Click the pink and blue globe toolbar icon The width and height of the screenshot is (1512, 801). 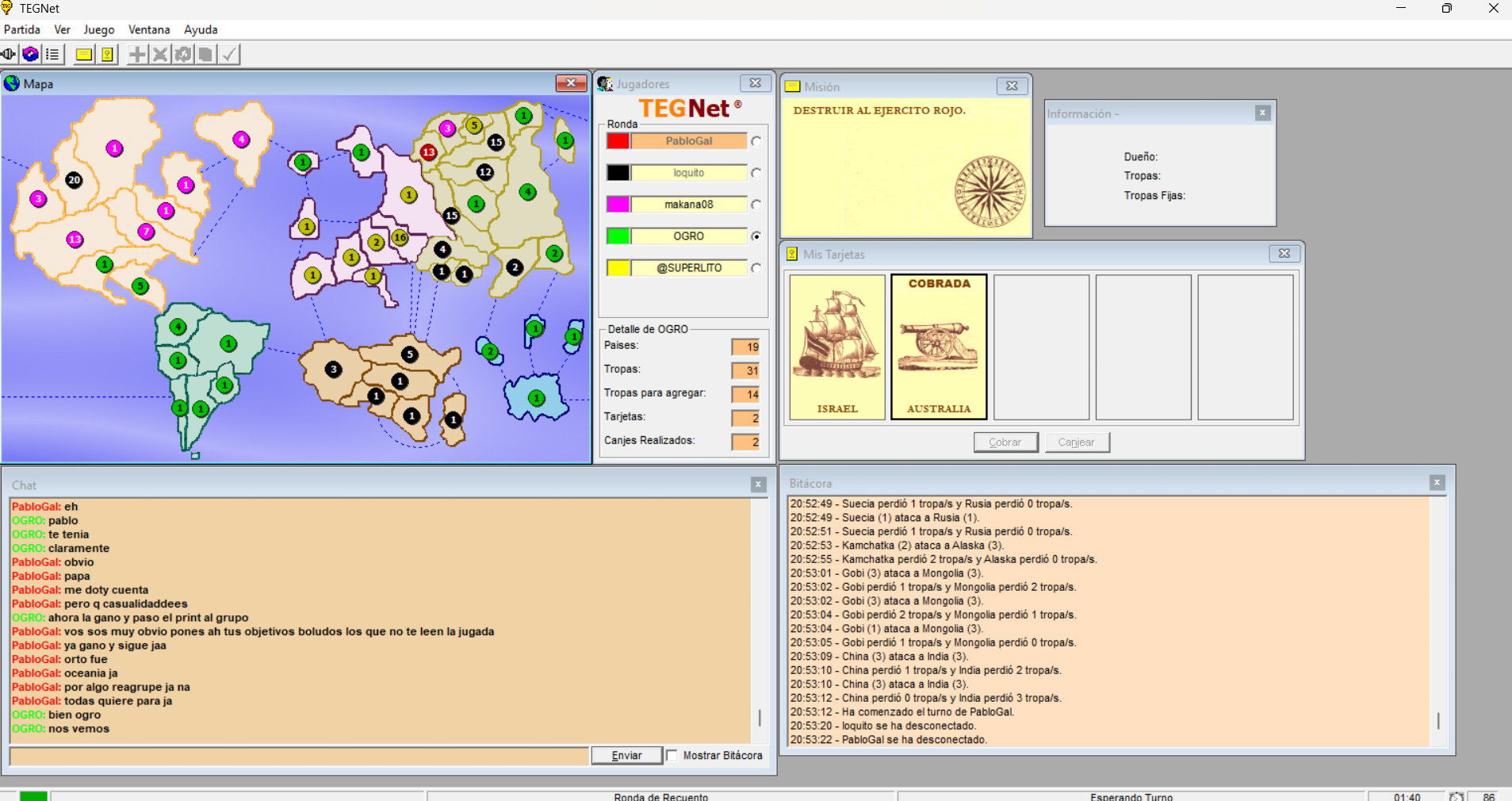(x=30, y=54)
